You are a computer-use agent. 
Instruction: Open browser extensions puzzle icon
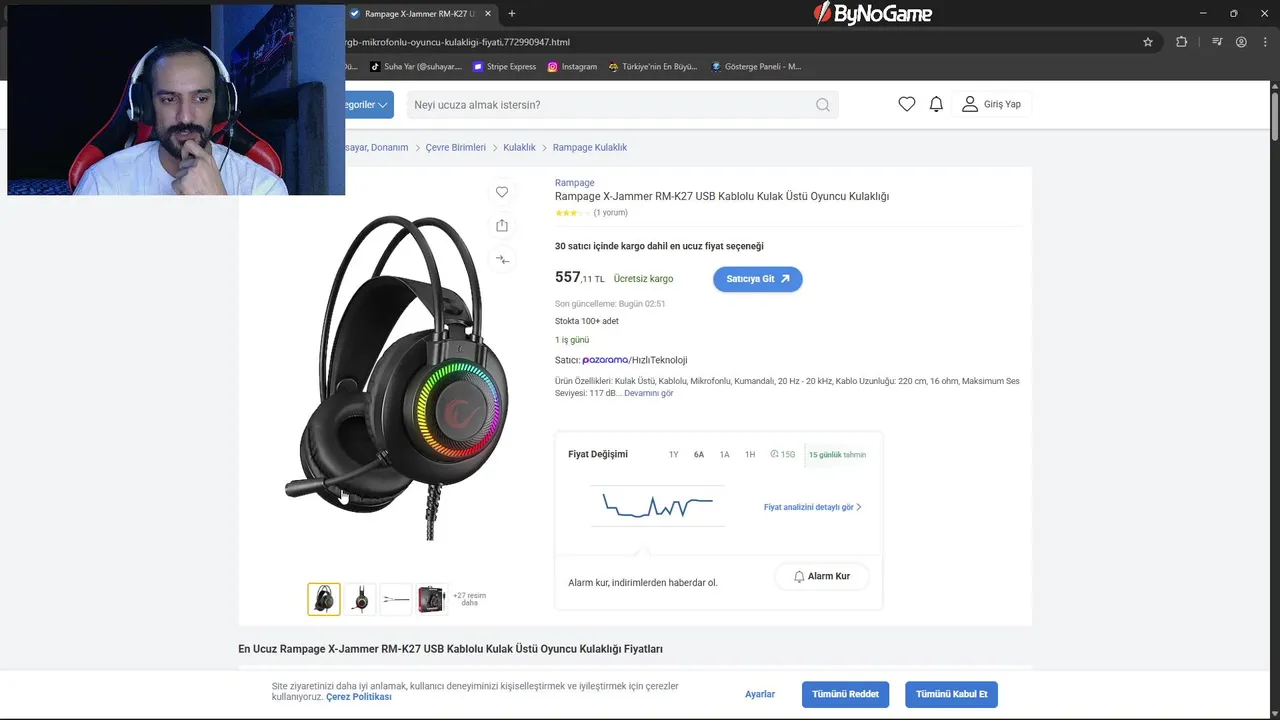[x=1182, y=42]
